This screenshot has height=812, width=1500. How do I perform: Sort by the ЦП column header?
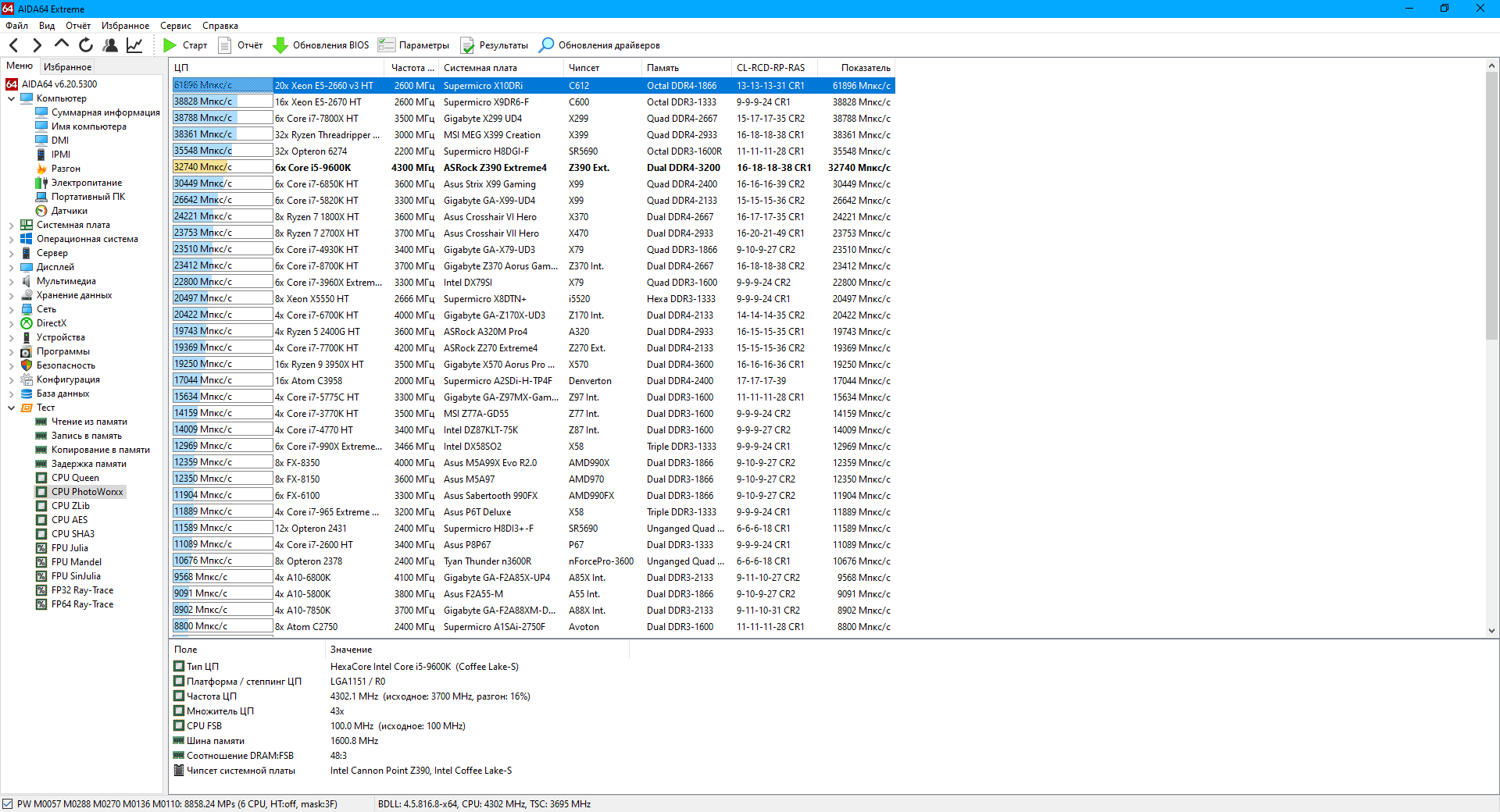pos(277,68)
